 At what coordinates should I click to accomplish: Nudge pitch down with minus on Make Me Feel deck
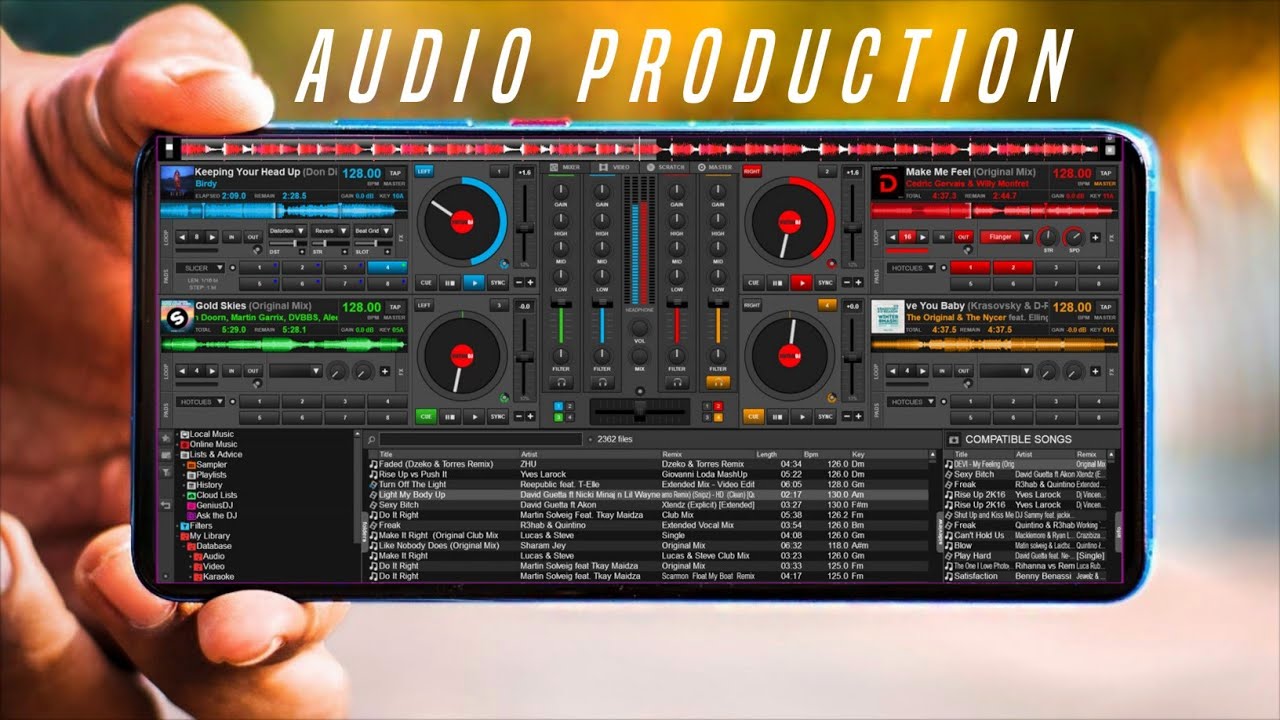(x=845, y=283)
